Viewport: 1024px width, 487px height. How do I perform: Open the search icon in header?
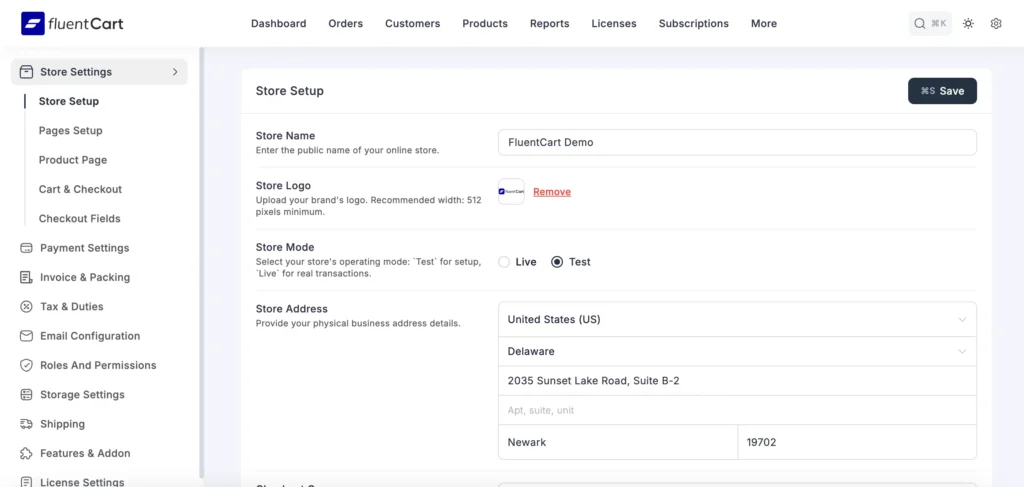920,24
